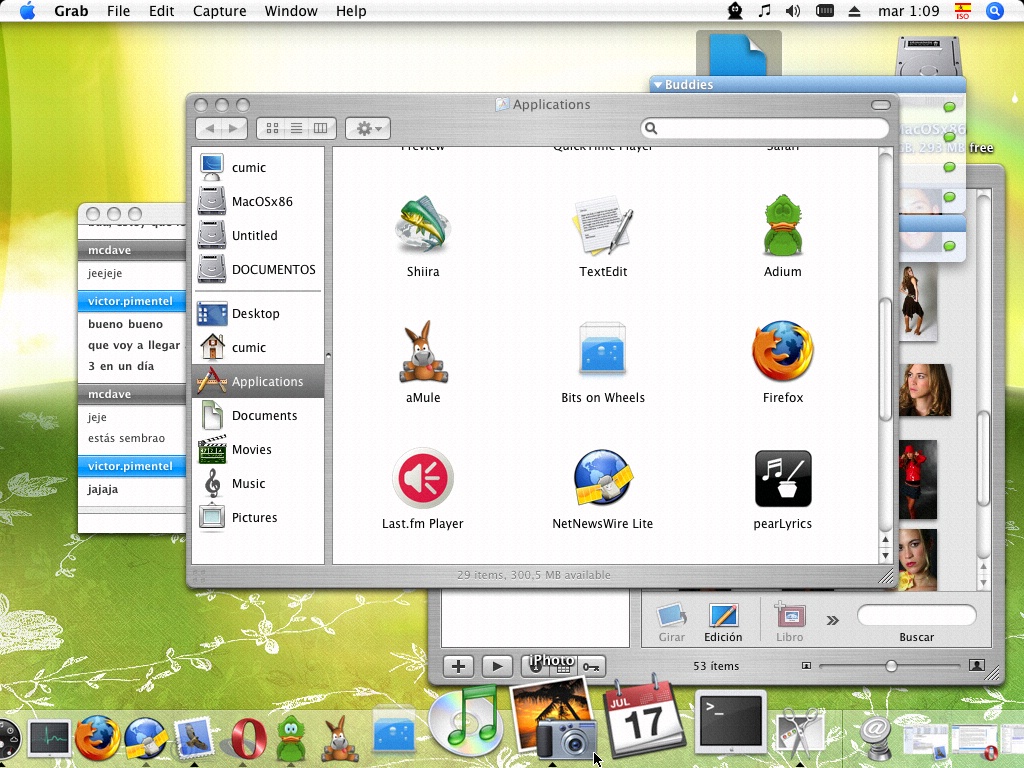Open the Apple menu

click(27, 10)
